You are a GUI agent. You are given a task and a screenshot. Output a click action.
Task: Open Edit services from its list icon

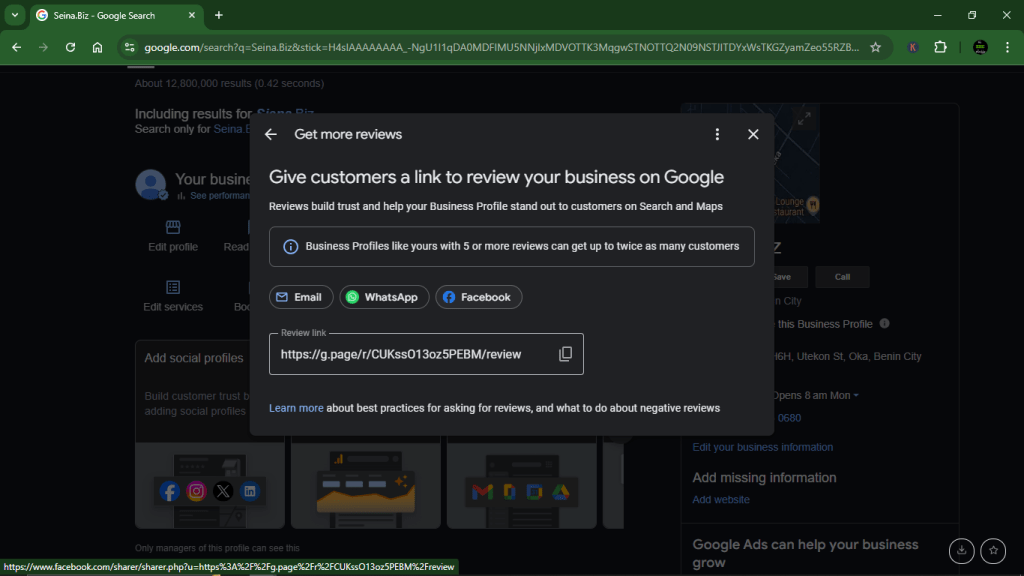coord(172,287)
